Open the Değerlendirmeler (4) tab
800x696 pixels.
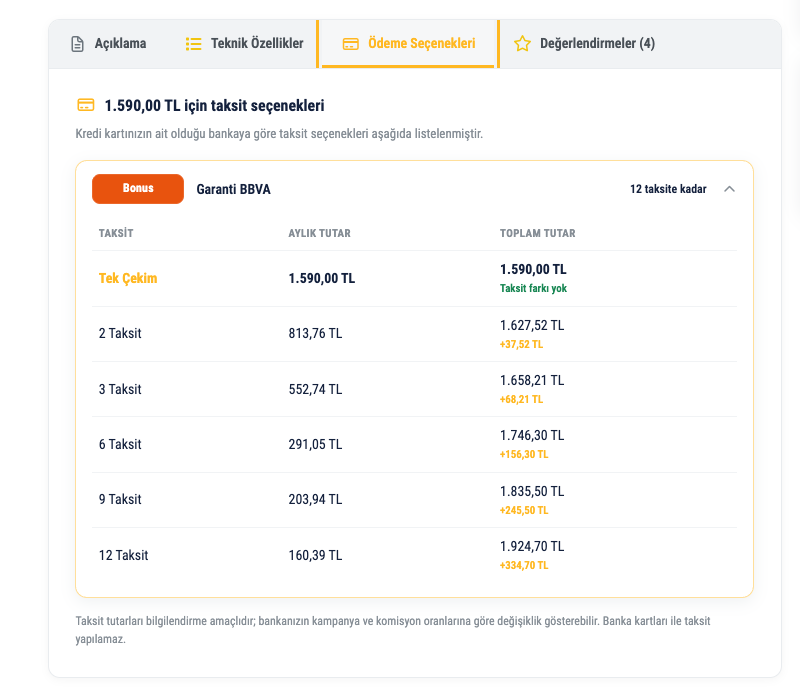coord(584,44)
